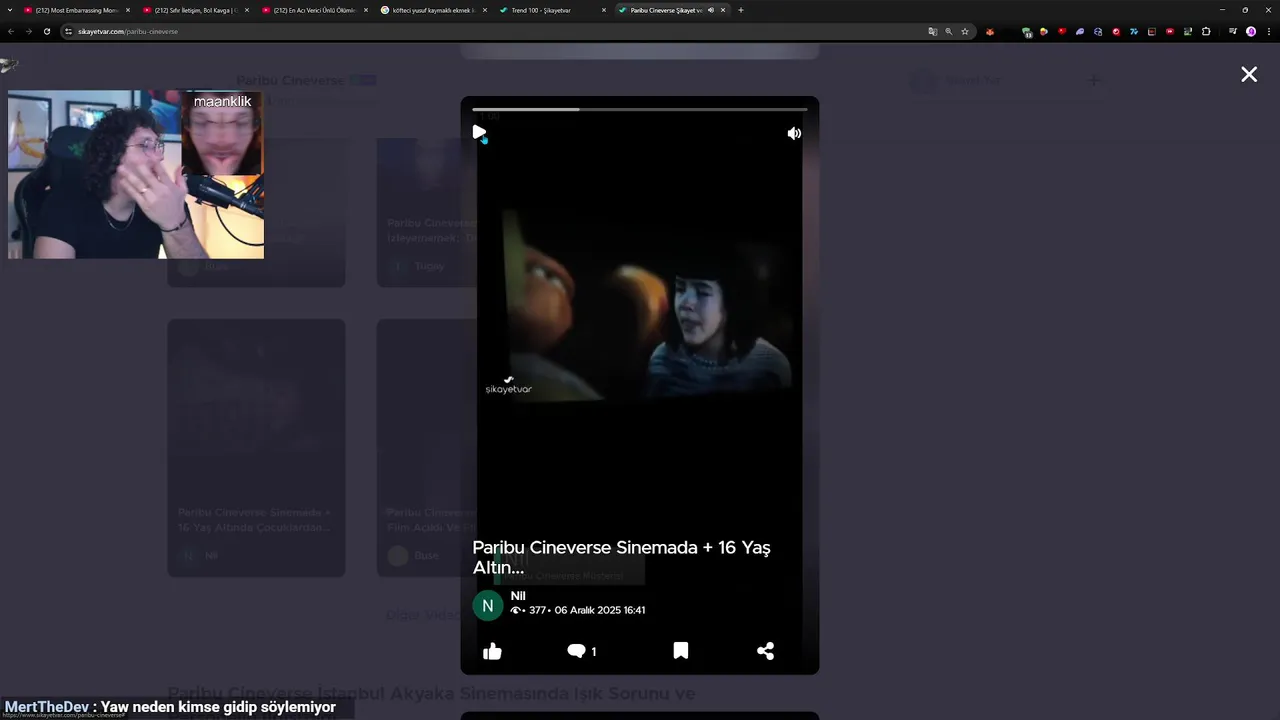Viewport: 1280px width, 720px height.
Task: Seek along the video progress bar
Action: [640, 109]
